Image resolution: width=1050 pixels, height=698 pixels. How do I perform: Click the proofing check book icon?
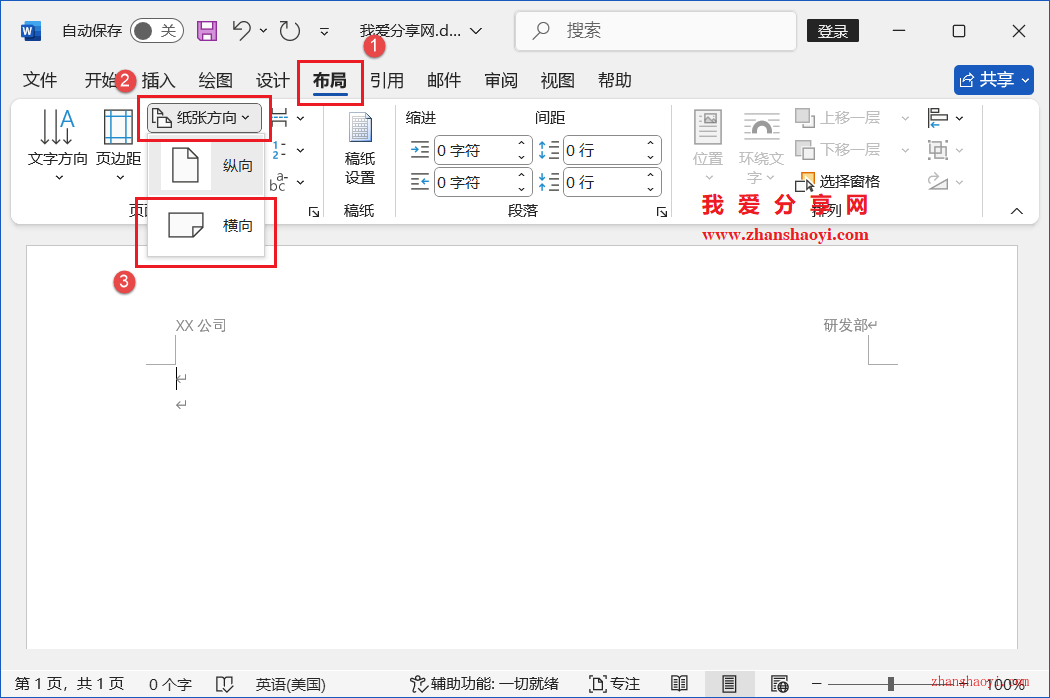coord(224,684)
